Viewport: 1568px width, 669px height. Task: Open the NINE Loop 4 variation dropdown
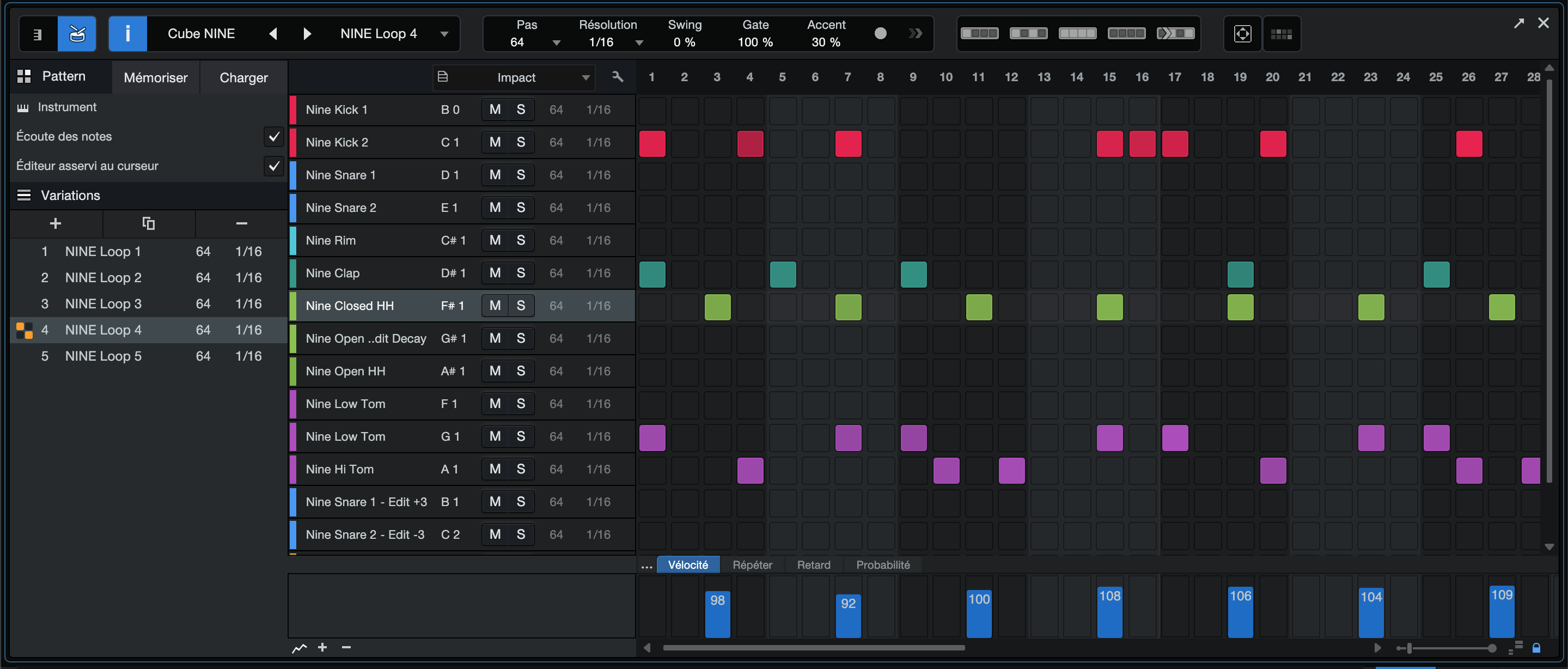[x=444, y=34]
